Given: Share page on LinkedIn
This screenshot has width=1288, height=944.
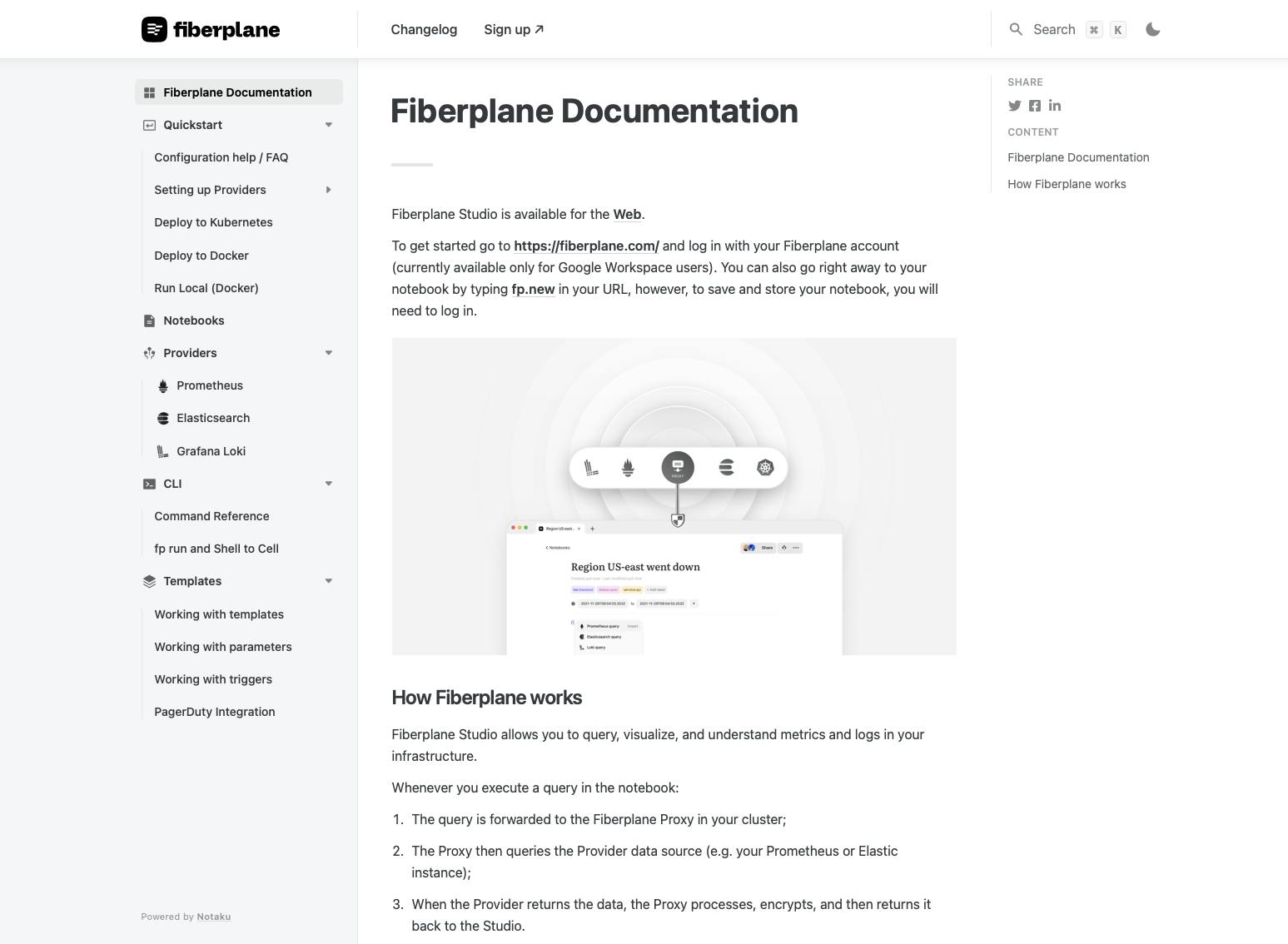Looking at the screenshot, I should [1055, 106].
